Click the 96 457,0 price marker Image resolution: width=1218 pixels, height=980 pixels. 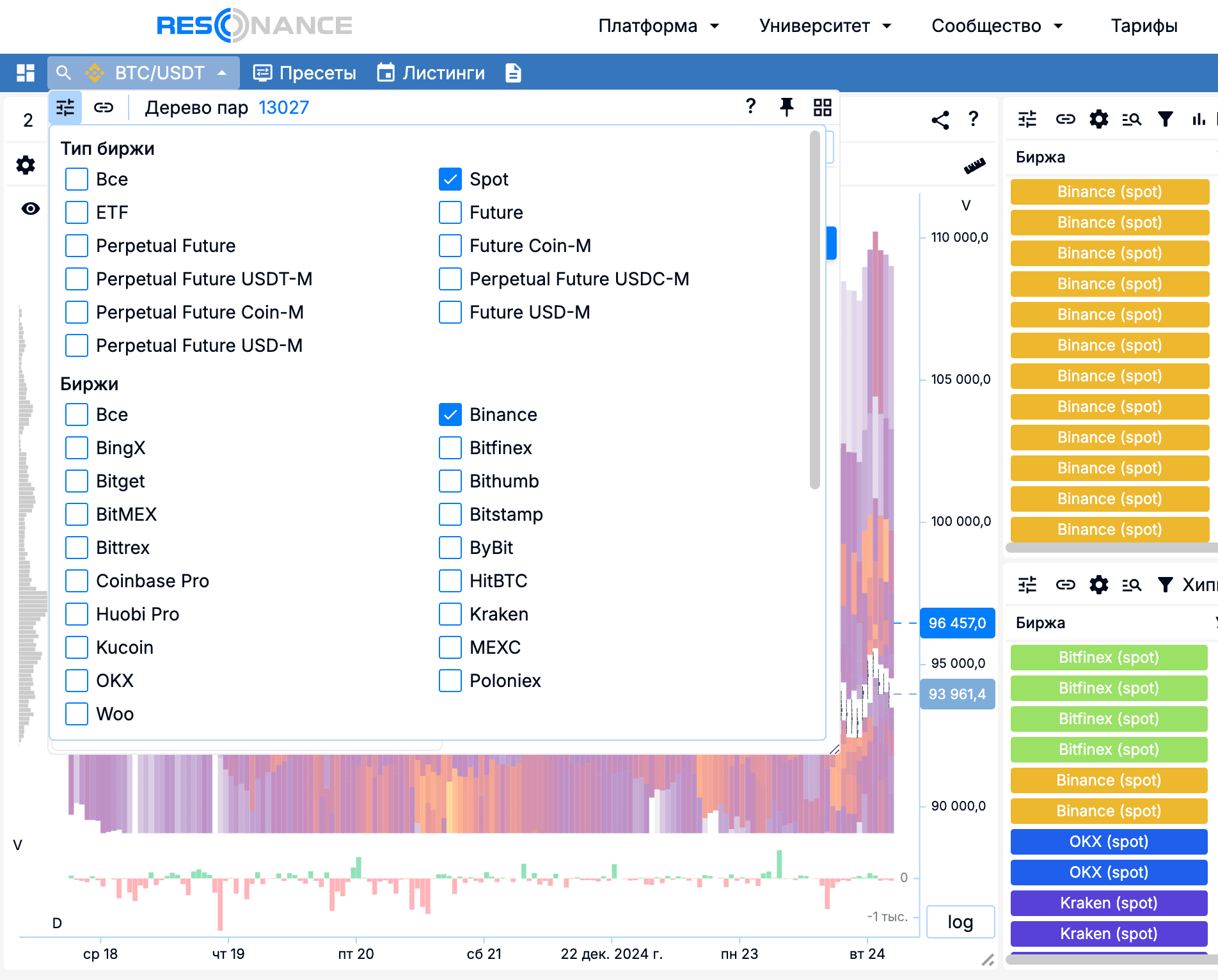[x=958, y=623]
